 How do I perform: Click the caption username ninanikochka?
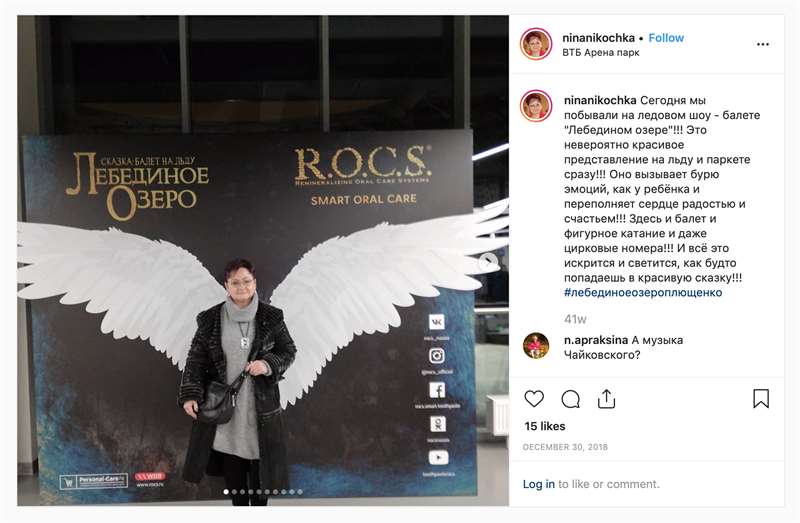click(x=600, y=101)
